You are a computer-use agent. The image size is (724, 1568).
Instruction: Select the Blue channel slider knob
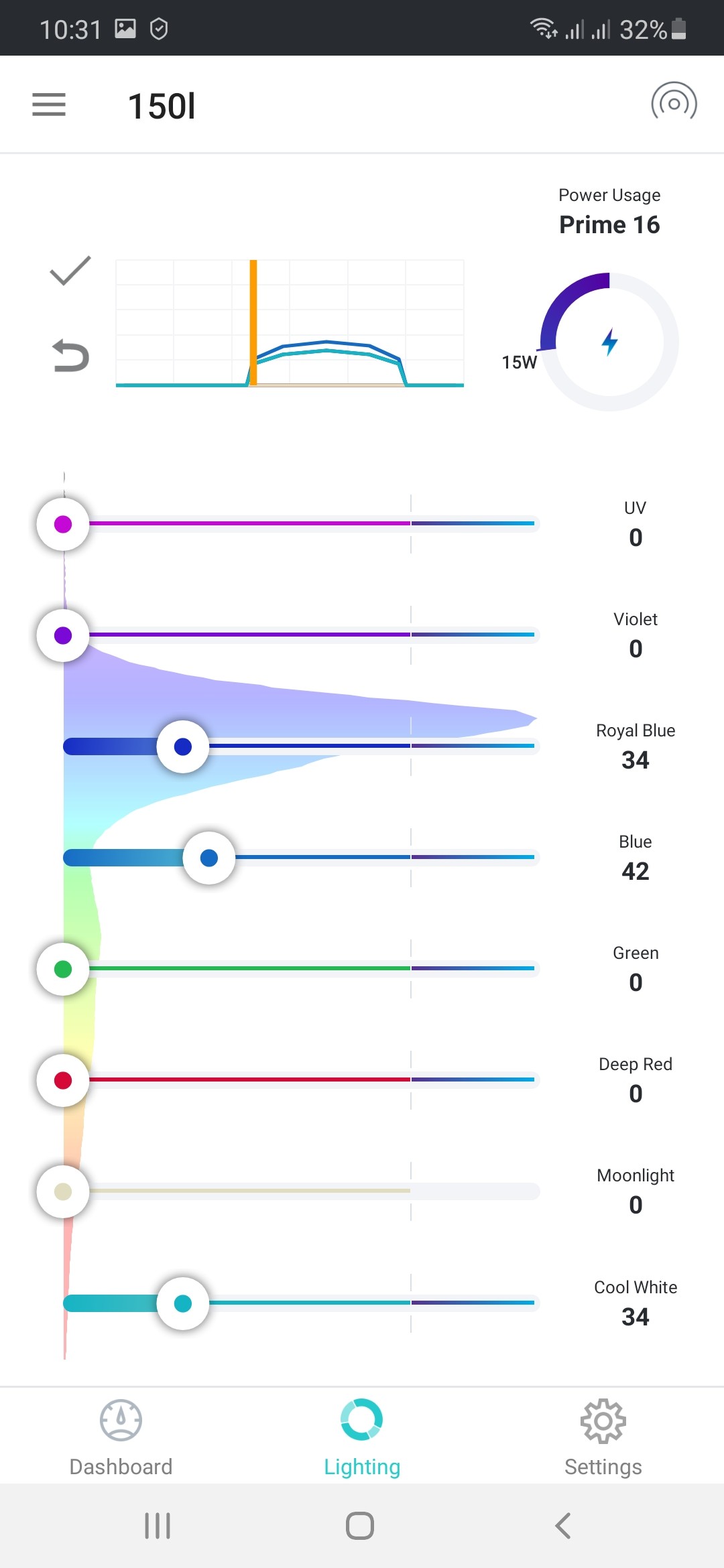click(x=209, y=858)
